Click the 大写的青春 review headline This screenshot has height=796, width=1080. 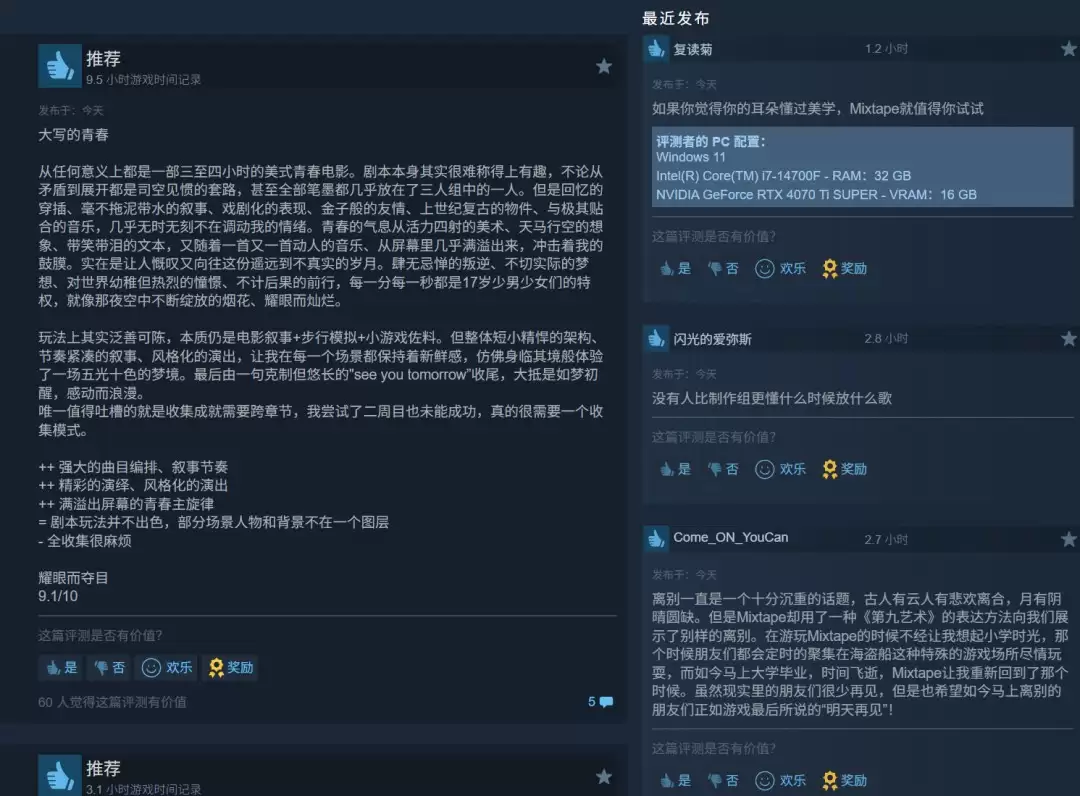click(73, 135)
